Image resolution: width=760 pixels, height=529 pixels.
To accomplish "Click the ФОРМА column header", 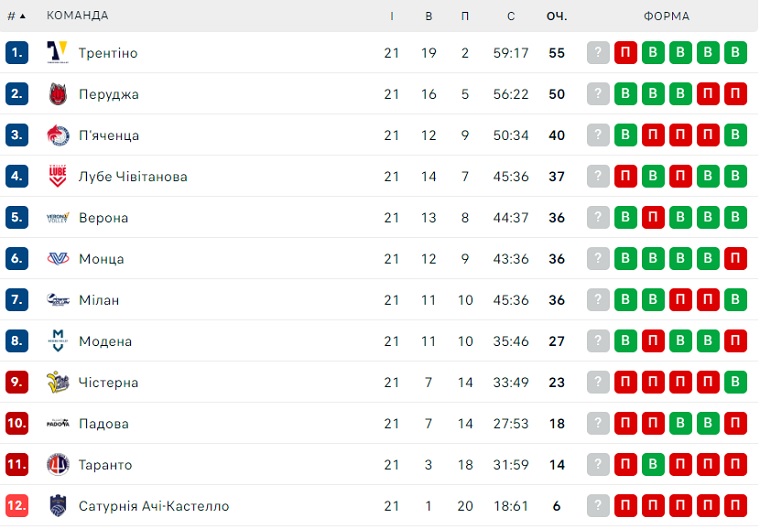I will pyautogui.click(x=666, y=16).
